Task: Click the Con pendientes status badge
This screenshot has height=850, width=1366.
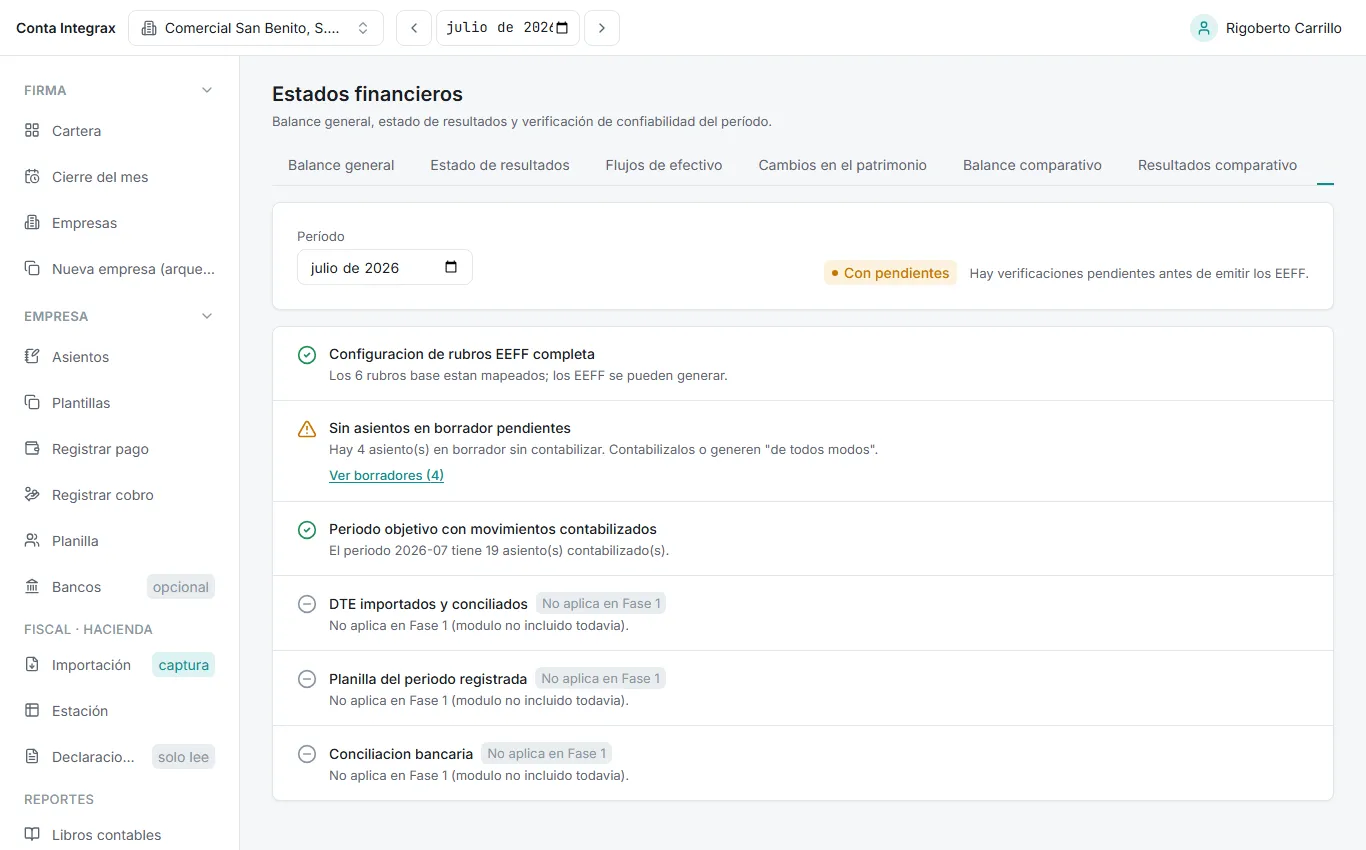Action: click(890, 273)
